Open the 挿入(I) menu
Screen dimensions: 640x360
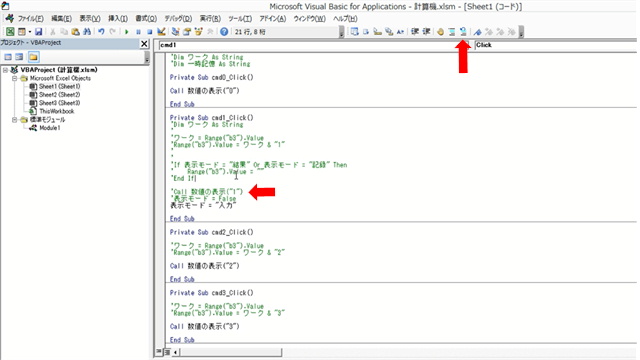pyautogui.click(x=118, y=19)
